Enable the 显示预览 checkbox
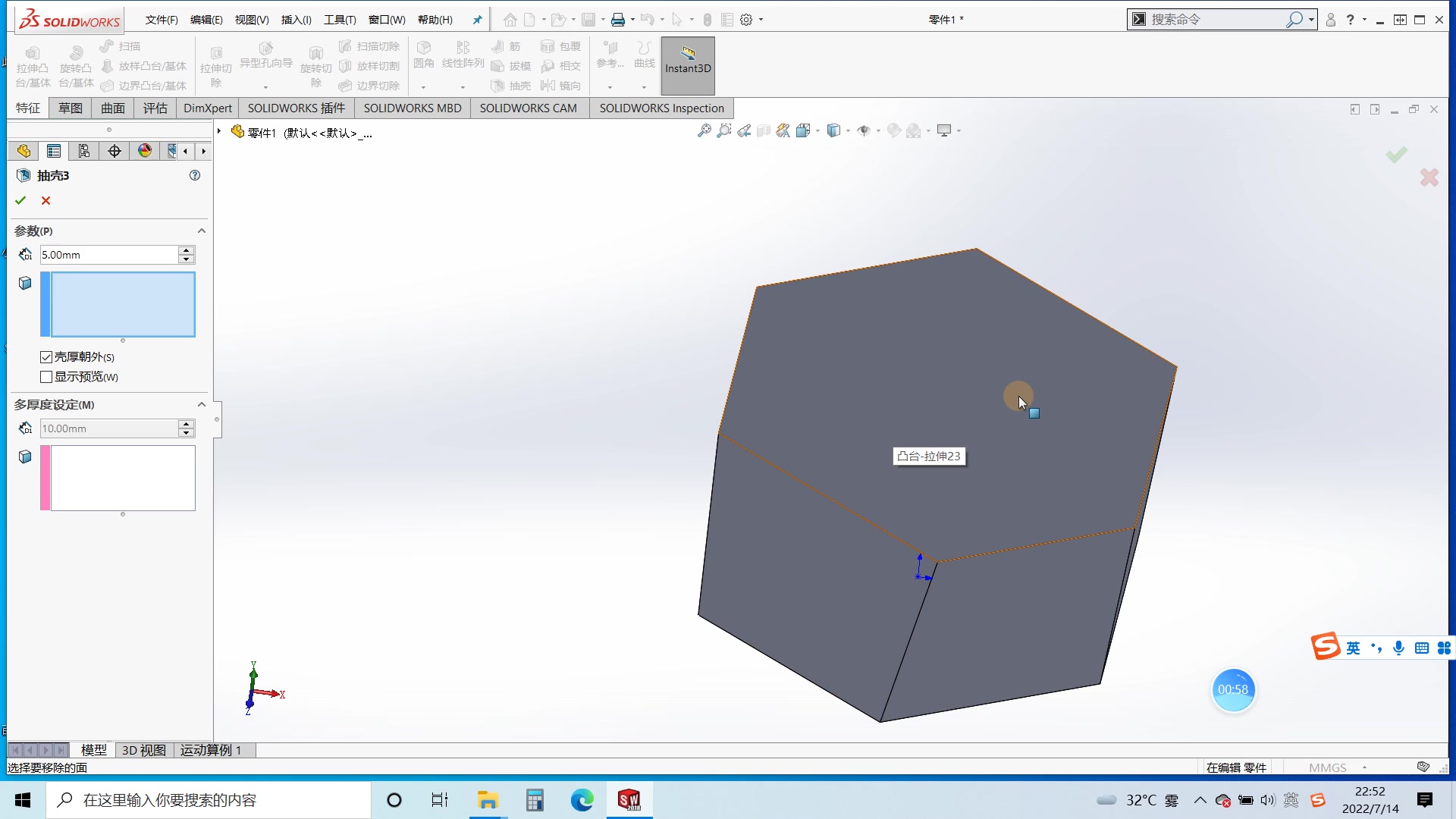This screenshot has width=1456, height=819. click(46, 377)
